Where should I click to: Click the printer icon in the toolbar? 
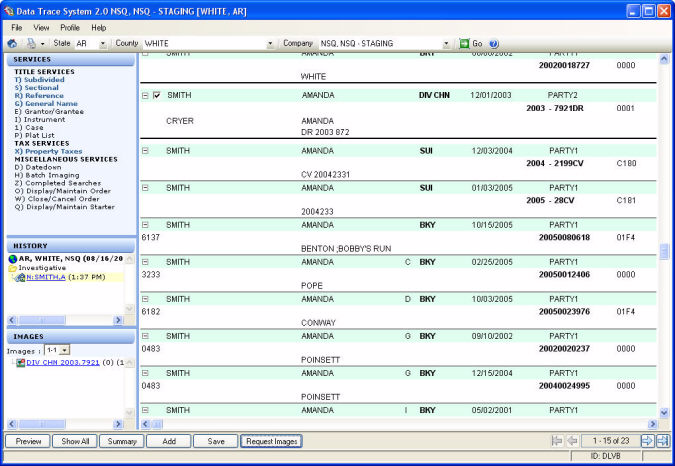(31, 43)
